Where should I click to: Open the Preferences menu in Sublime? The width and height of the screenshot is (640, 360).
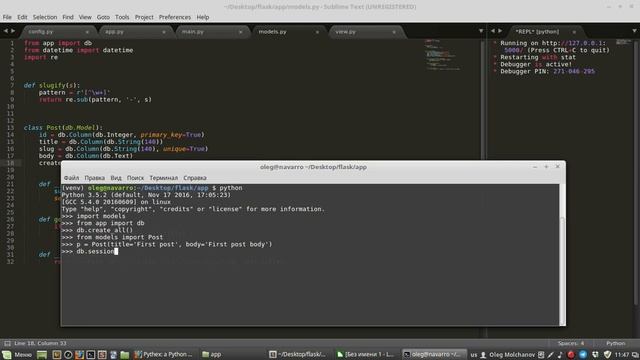[x=175, y=17]
